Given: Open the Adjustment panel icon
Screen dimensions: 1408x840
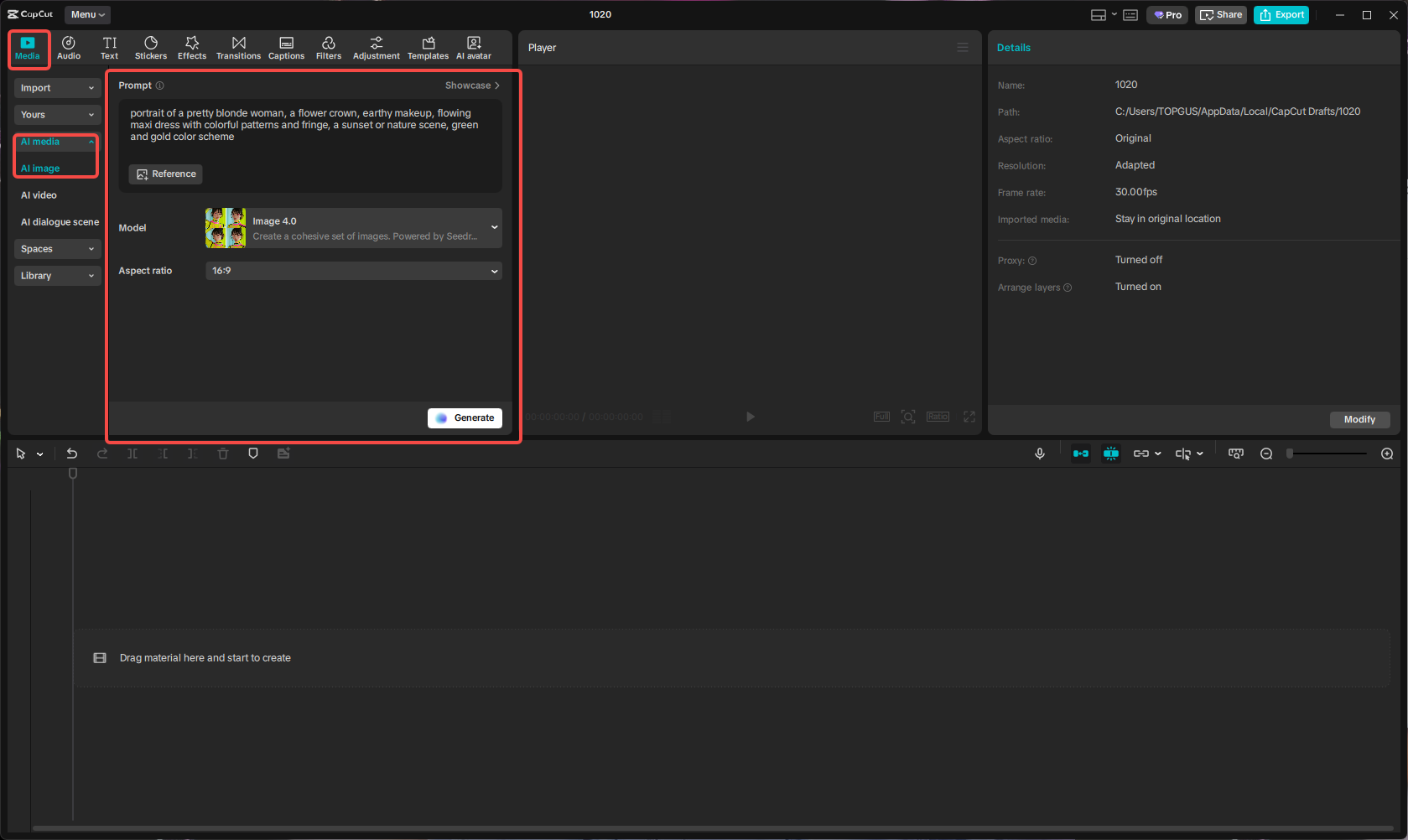Looking at the screenshot, I should (x=377, y=48).
